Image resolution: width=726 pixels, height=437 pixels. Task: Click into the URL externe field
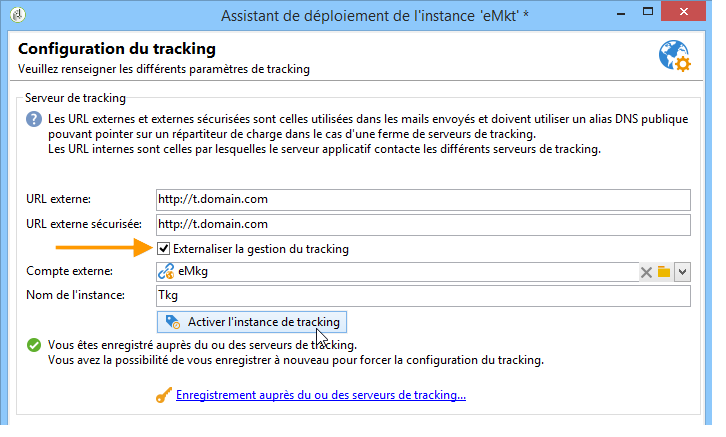coord(423,200)
